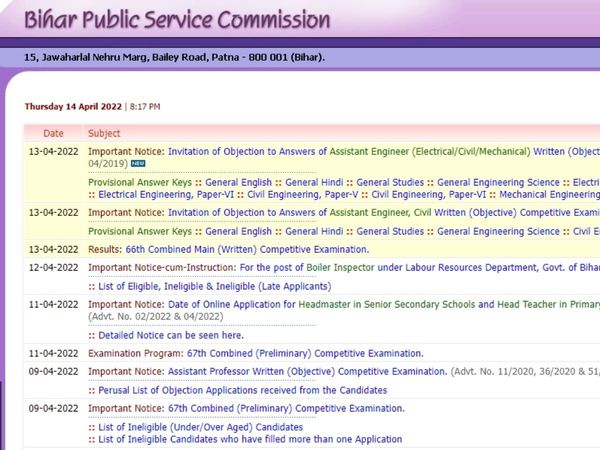This screenshot has height=450, width=600.
Task: Click Bihar Public Service Commission title
Action: click(x=177, y=20)
